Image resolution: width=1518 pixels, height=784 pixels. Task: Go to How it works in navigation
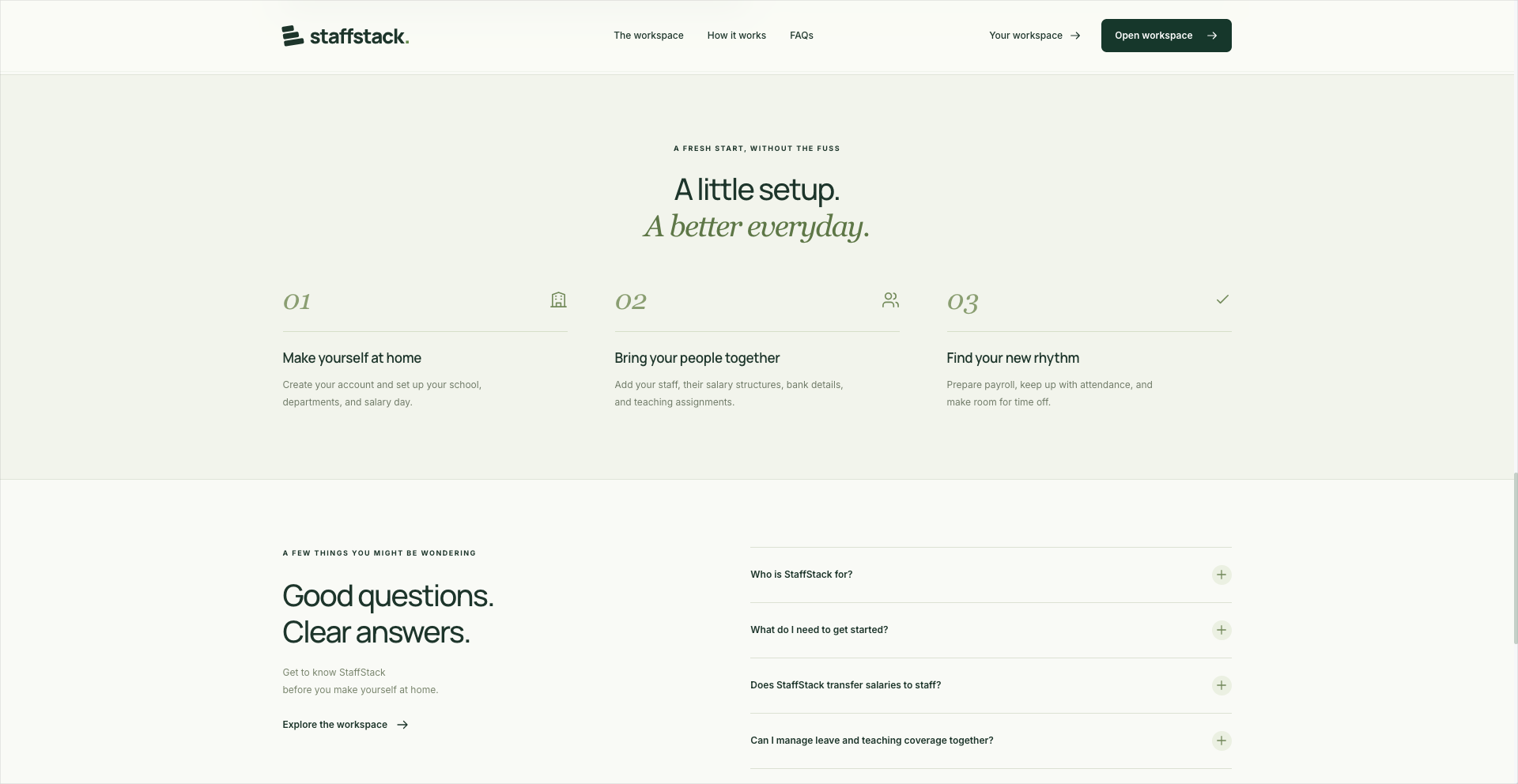(x=737, y=36)
